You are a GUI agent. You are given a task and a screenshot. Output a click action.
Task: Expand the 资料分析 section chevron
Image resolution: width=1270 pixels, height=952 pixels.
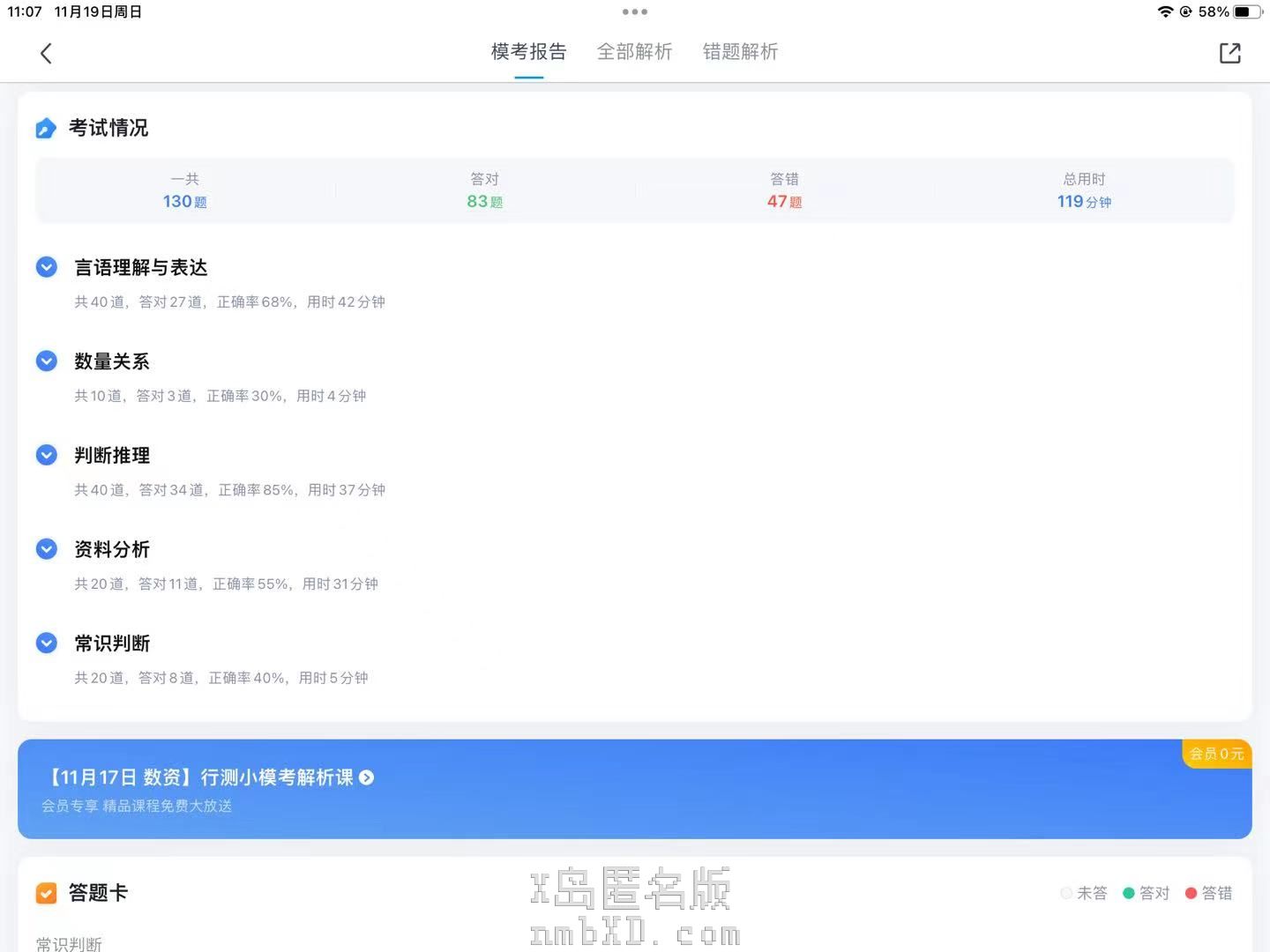click(x=47, y=549)
